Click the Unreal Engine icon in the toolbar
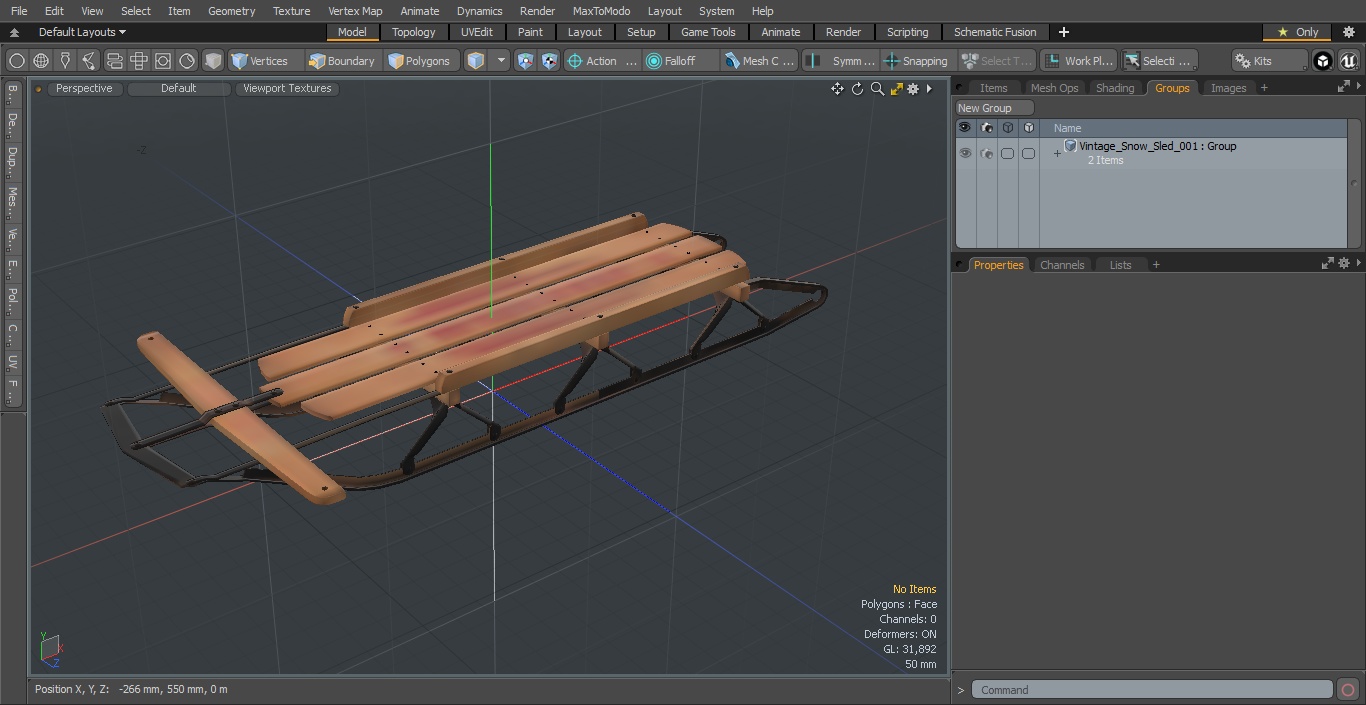Viewport: 1366px width, 705px height. click(x=1348, y=61)
